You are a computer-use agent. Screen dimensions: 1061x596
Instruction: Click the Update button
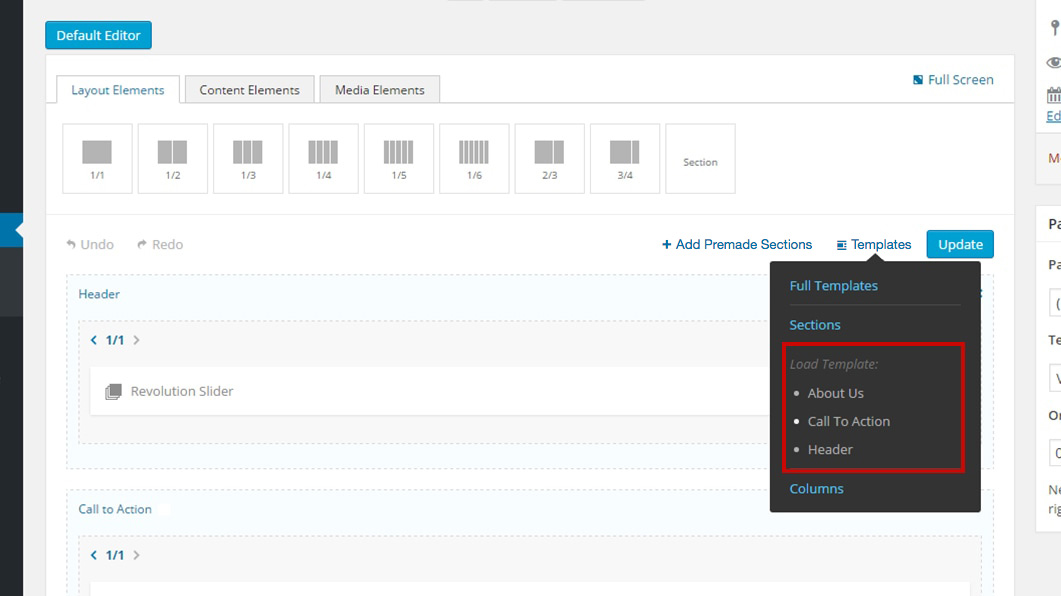tap(960, 245)
